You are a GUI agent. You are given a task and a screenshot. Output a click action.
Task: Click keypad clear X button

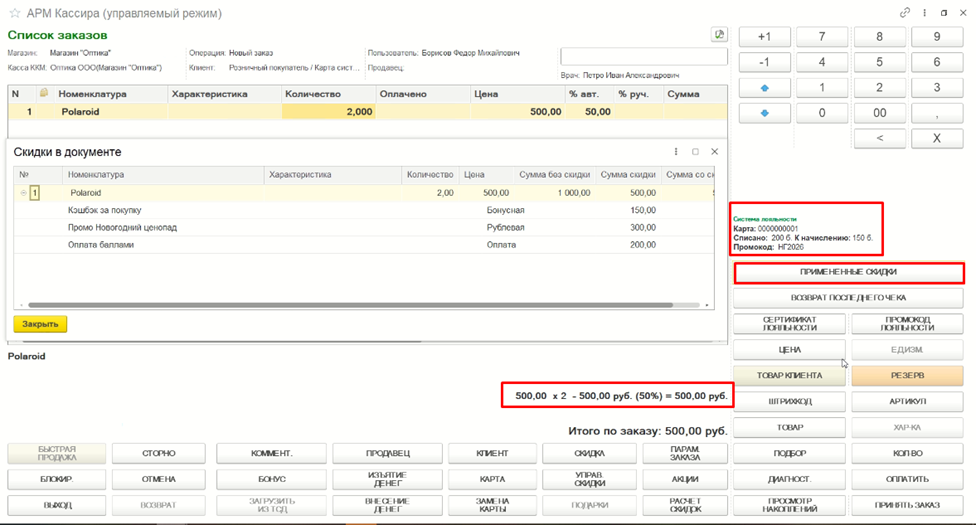937,138
